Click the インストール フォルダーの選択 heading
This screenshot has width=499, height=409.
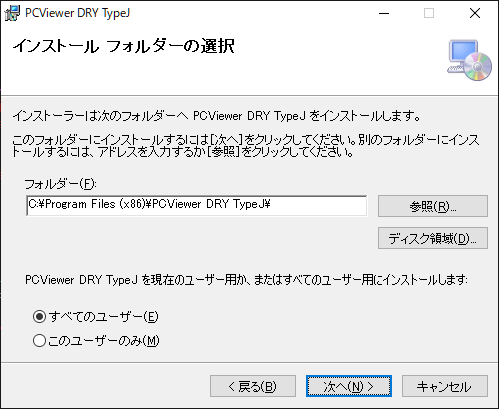(x=124, y=46)
